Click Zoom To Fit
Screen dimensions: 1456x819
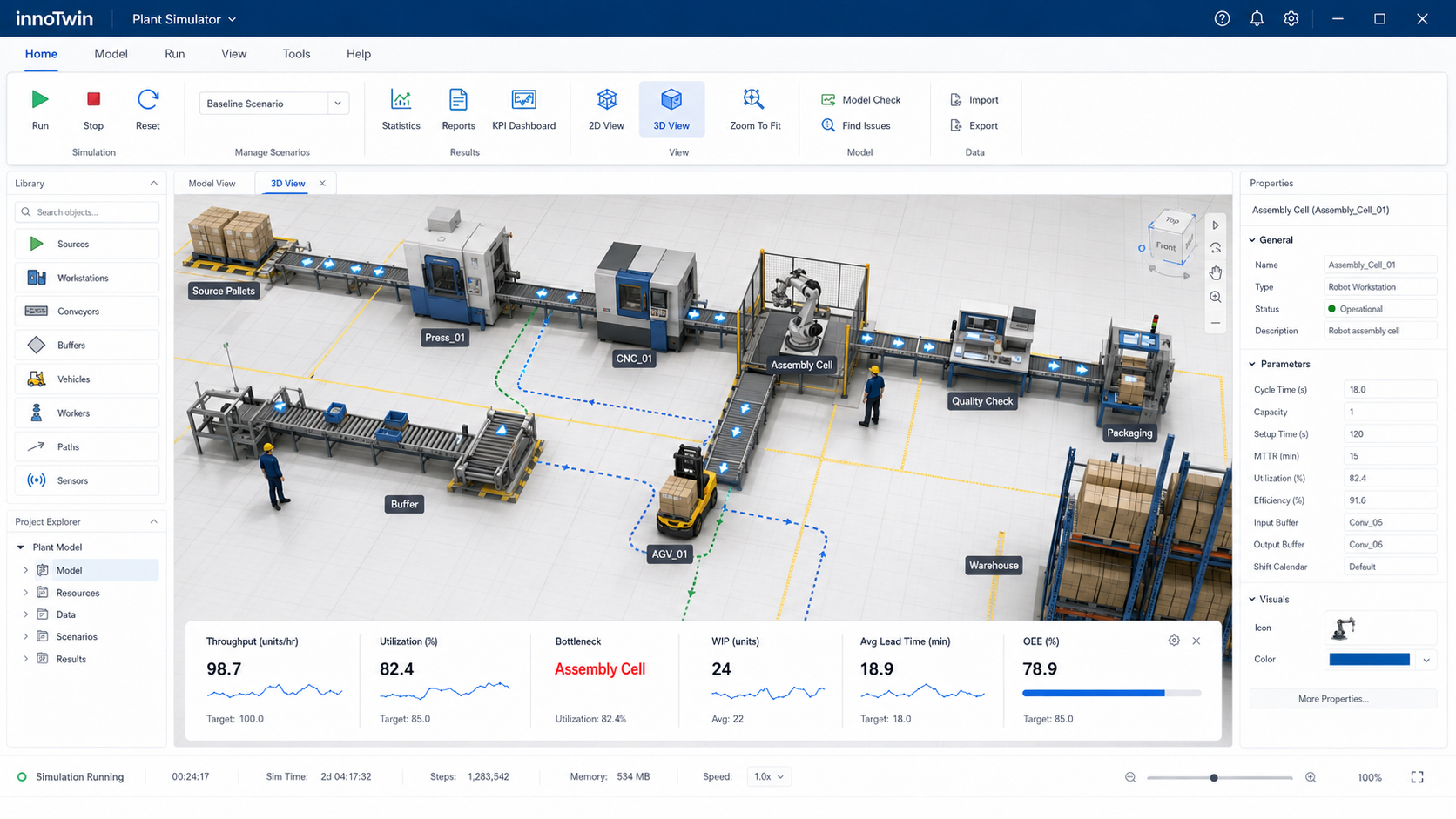click(755, 110)
